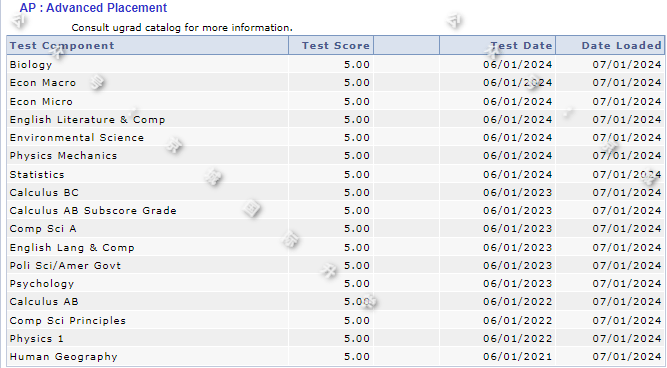Viewport: 667px width, 368px height.
Task: Click the Calculus AB test component
Action: 44,302
